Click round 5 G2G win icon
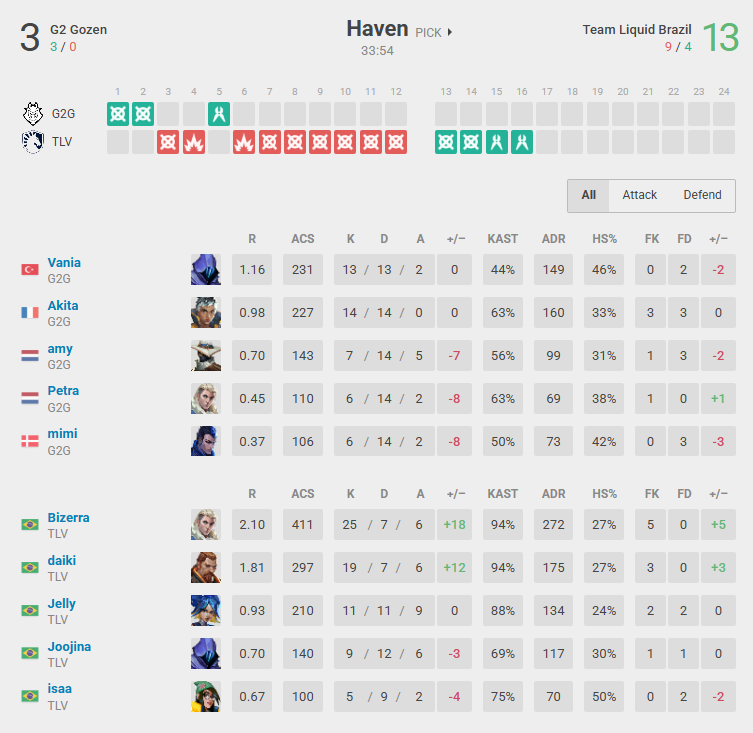The height and width of the screenshot is (733, 753). [x=220, y=114]
